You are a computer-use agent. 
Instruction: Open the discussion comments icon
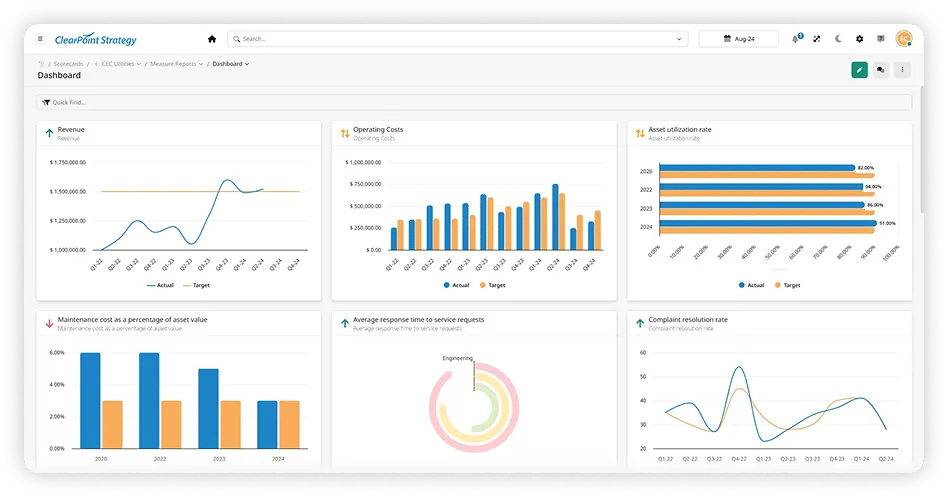click(881, 70)
